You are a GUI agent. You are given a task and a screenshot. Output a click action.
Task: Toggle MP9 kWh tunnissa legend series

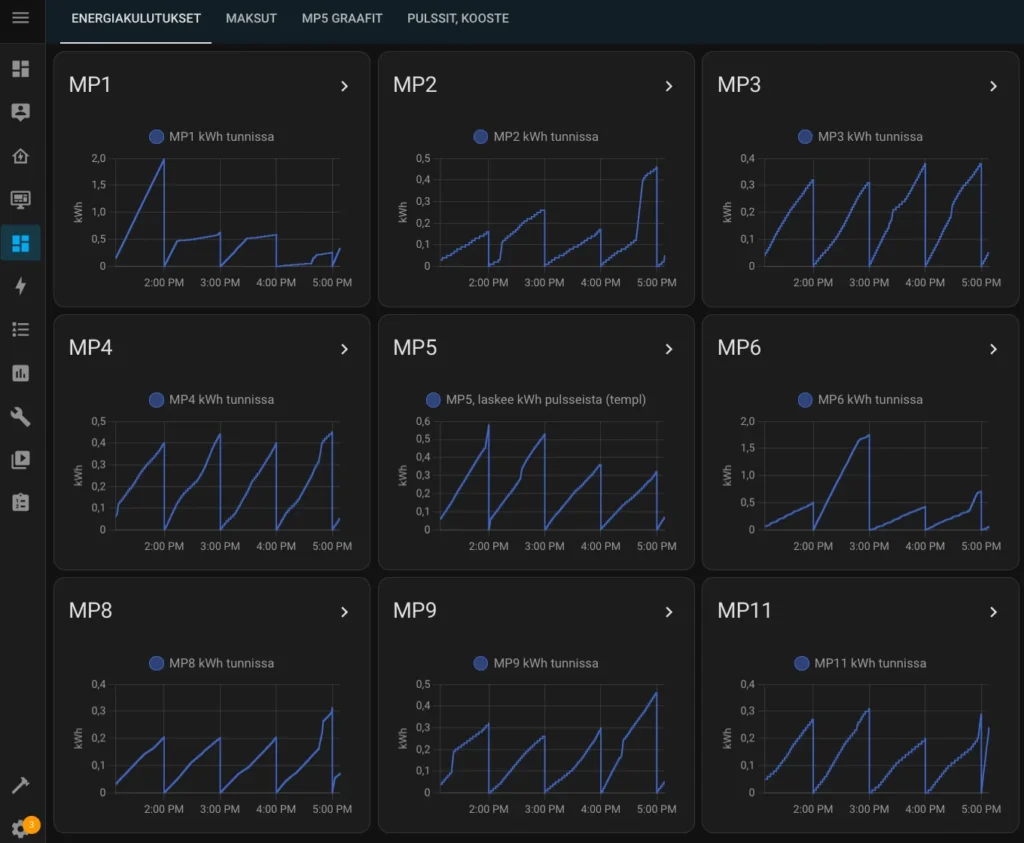[536, 663]
